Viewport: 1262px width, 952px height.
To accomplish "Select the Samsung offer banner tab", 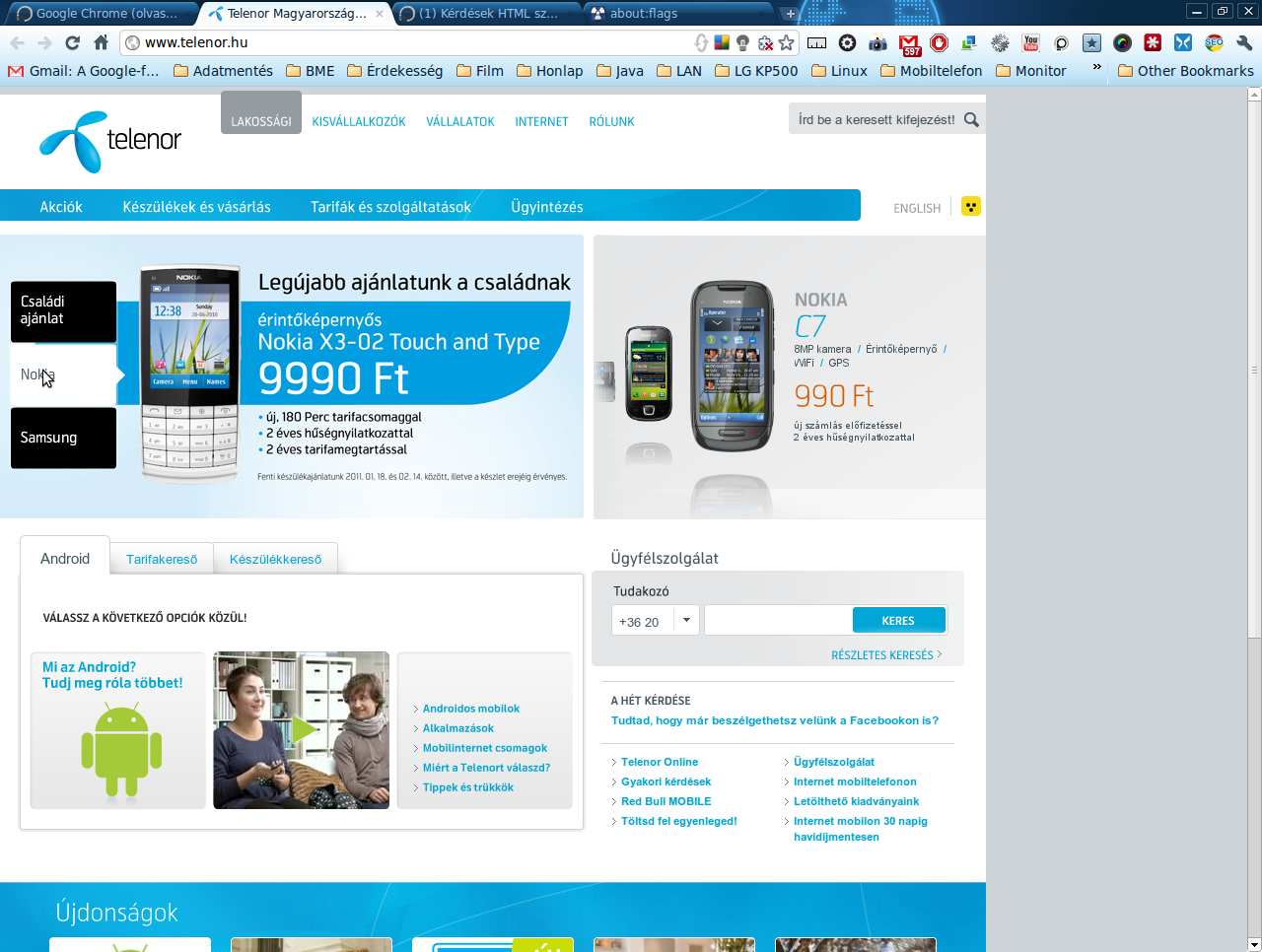I will point(63,438).
